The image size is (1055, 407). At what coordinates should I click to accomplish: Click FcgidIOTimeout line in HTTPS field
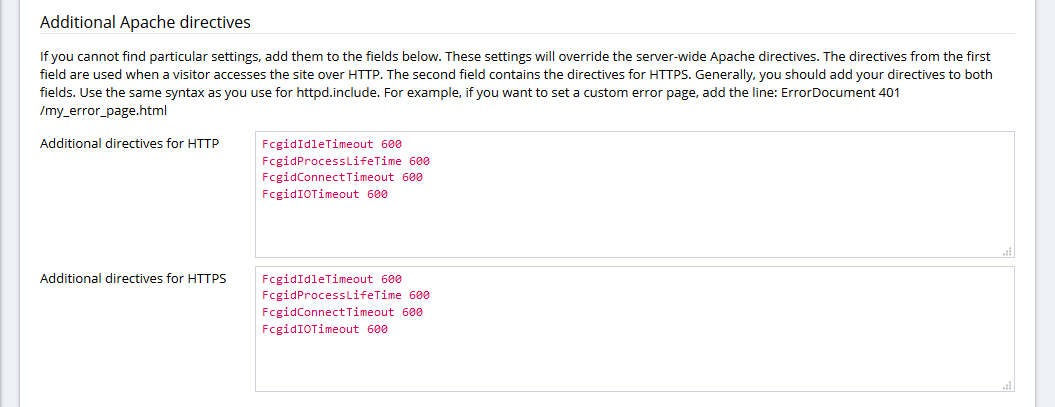(324, 329)
